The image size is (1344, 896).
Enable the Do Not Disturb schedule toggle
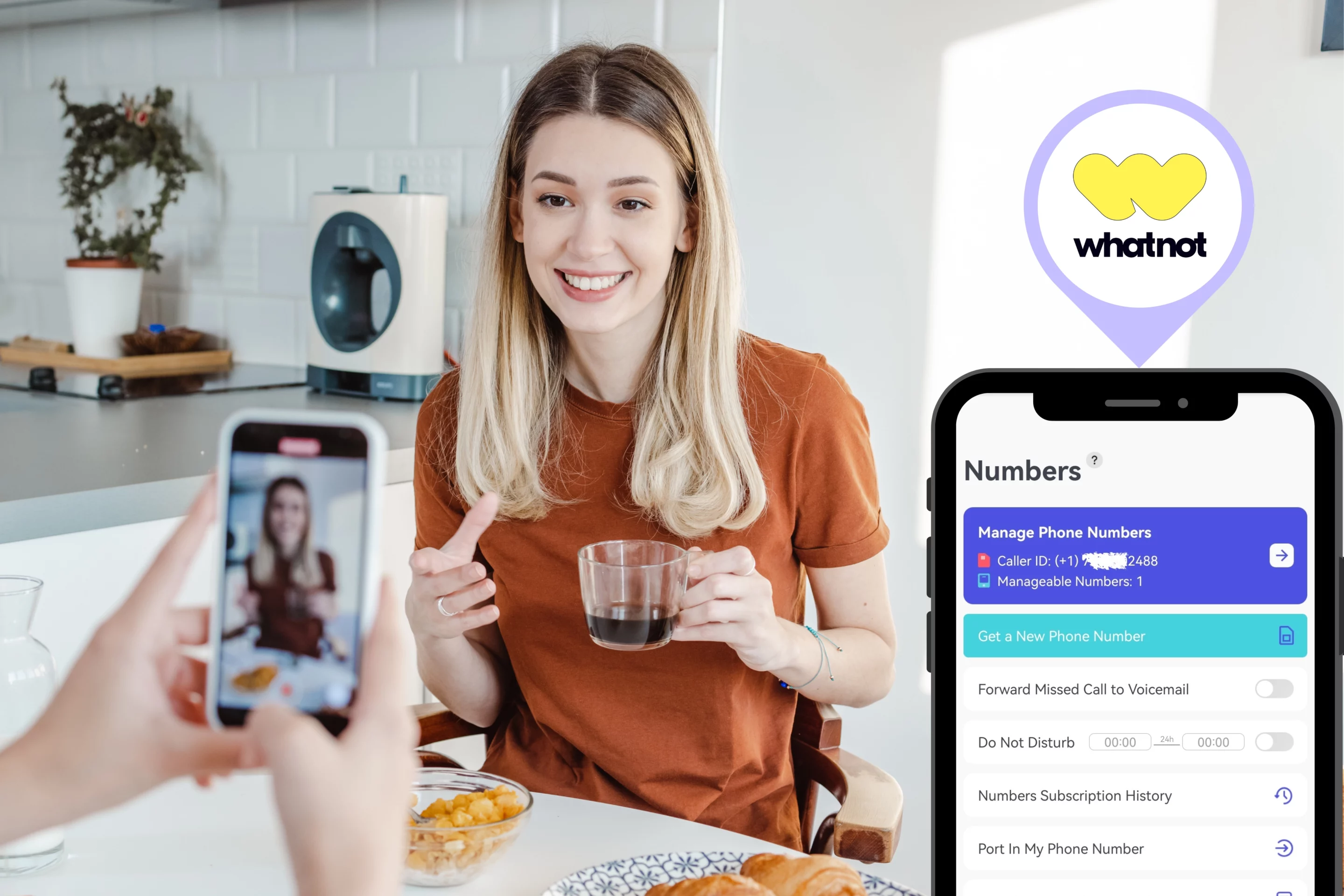pyautogui.click(x=1277, y=742)
